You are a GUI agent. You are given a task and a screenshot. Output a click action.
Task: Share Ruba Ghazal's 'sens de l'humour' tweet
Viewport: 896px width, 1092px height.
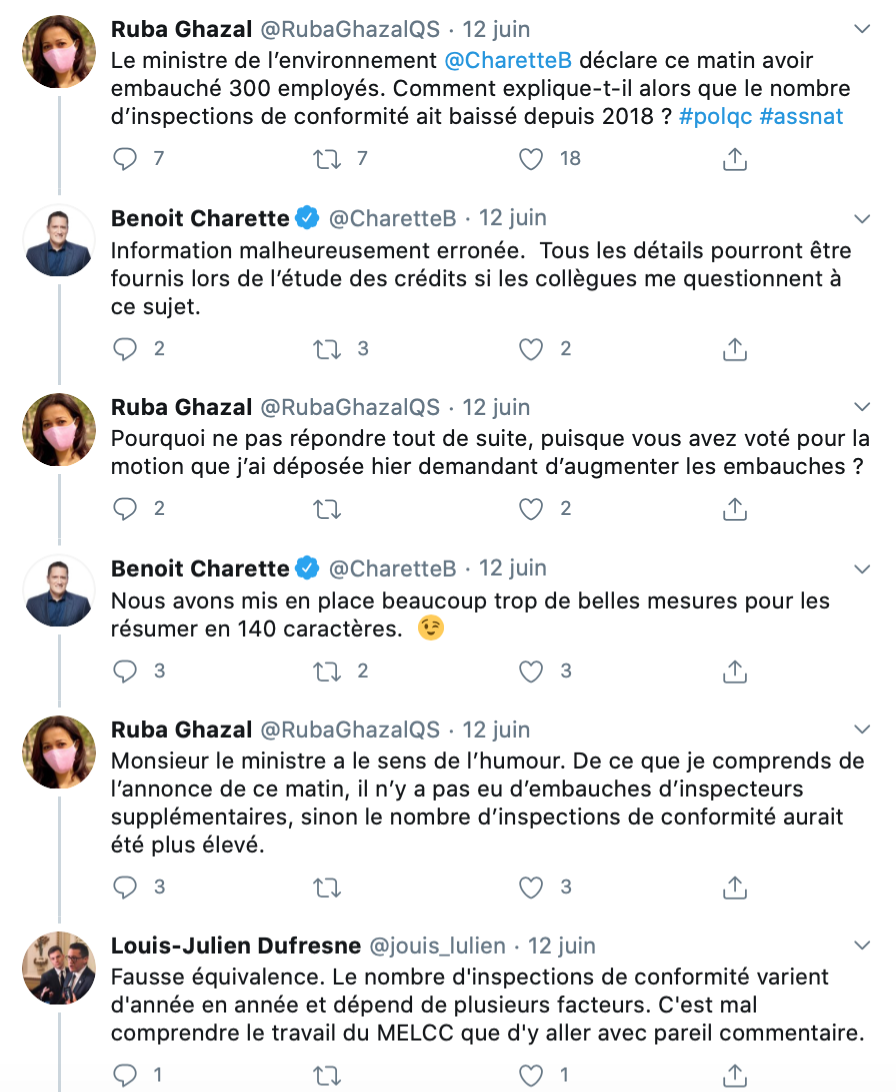tap(734, 887)
